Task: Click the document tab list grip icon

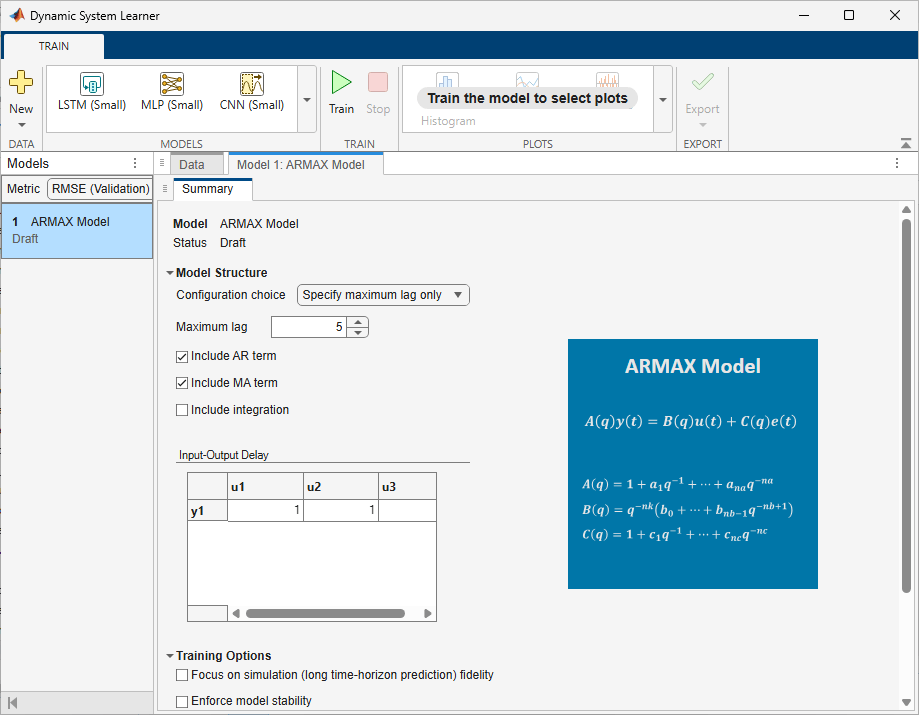Action: [162, 163]
